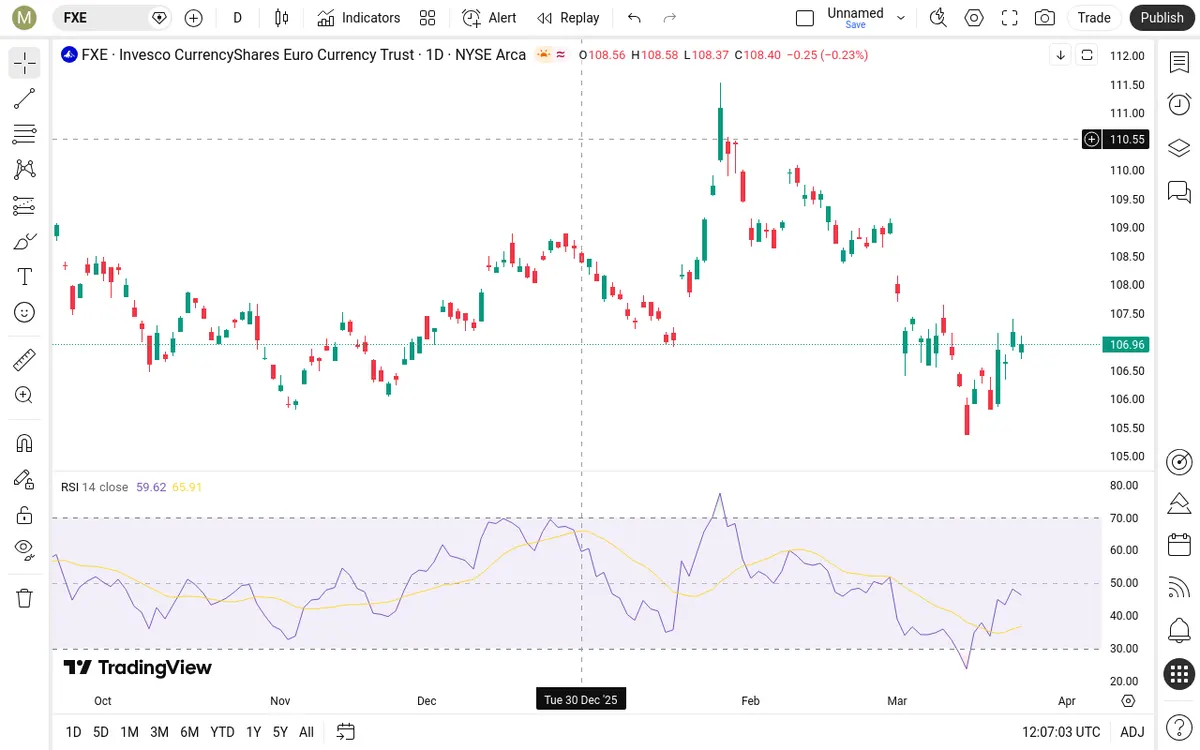Select the patterns drawing tool

point(25,170)
